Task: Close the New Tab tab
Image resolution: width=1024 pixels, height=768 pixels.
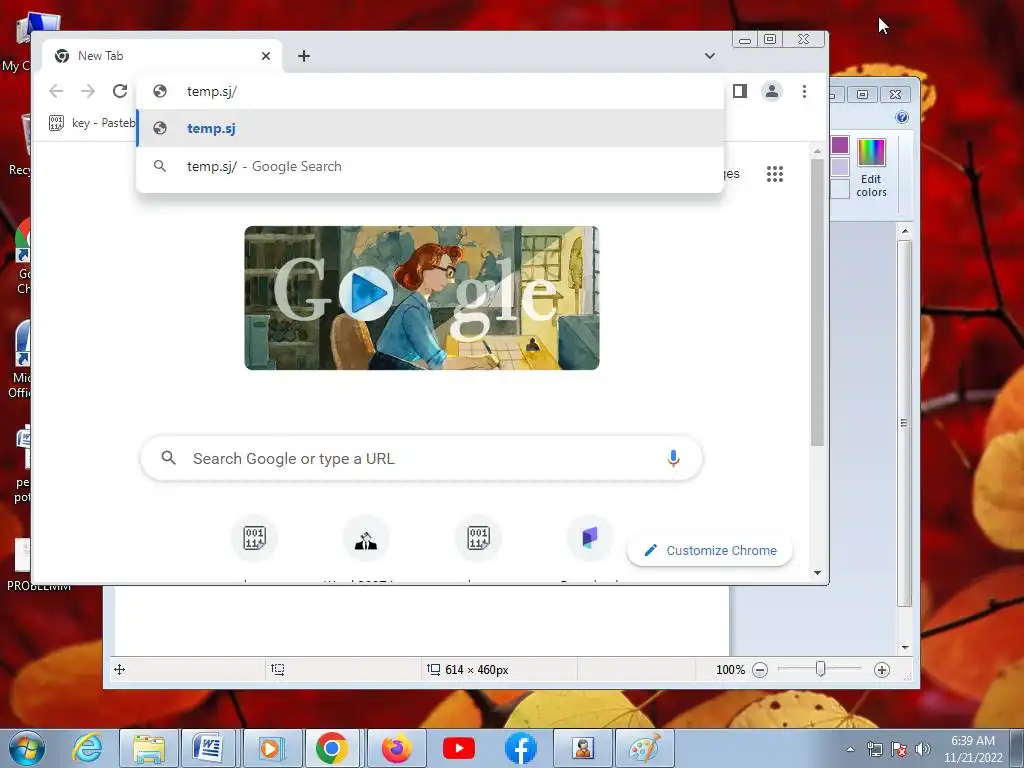Action: click(x=266, y=56)
